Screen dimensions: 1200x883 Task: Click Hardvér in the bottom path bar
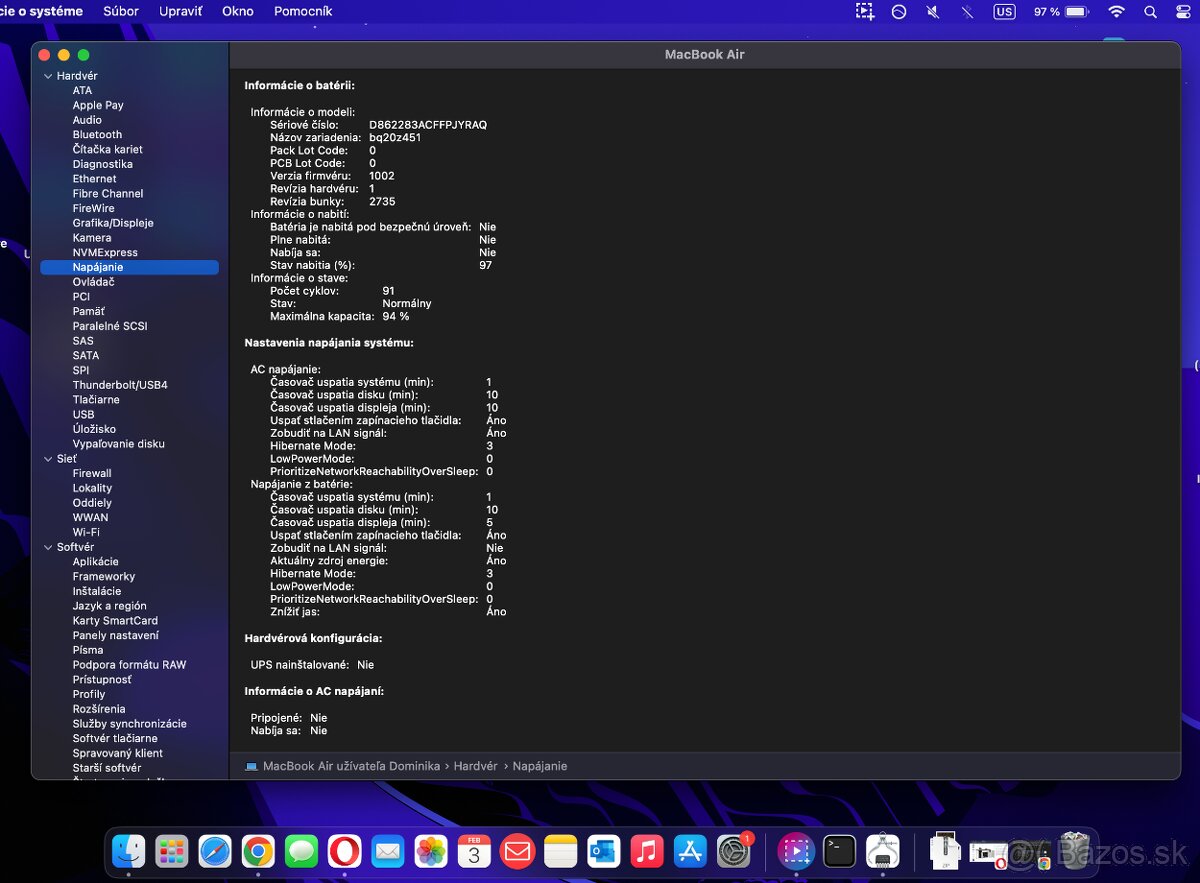[x=475, y=766]
